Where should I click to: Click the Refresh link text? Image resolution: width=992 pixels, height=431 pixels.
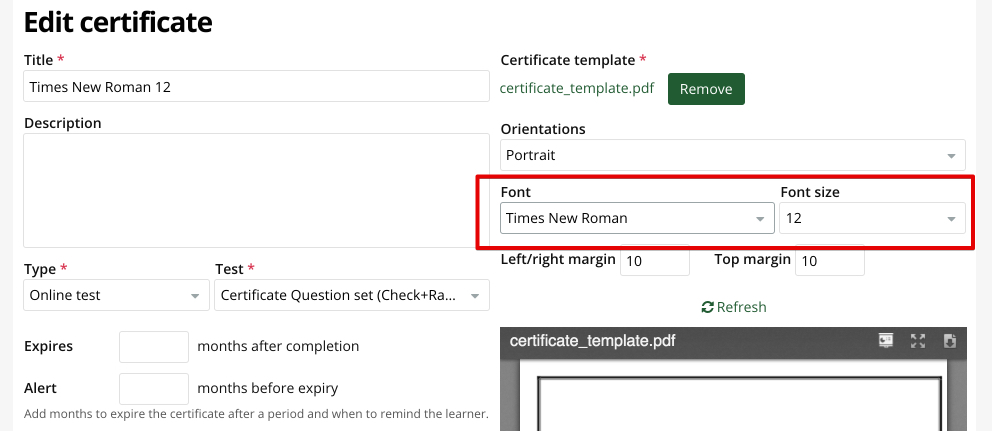[741, 307]
